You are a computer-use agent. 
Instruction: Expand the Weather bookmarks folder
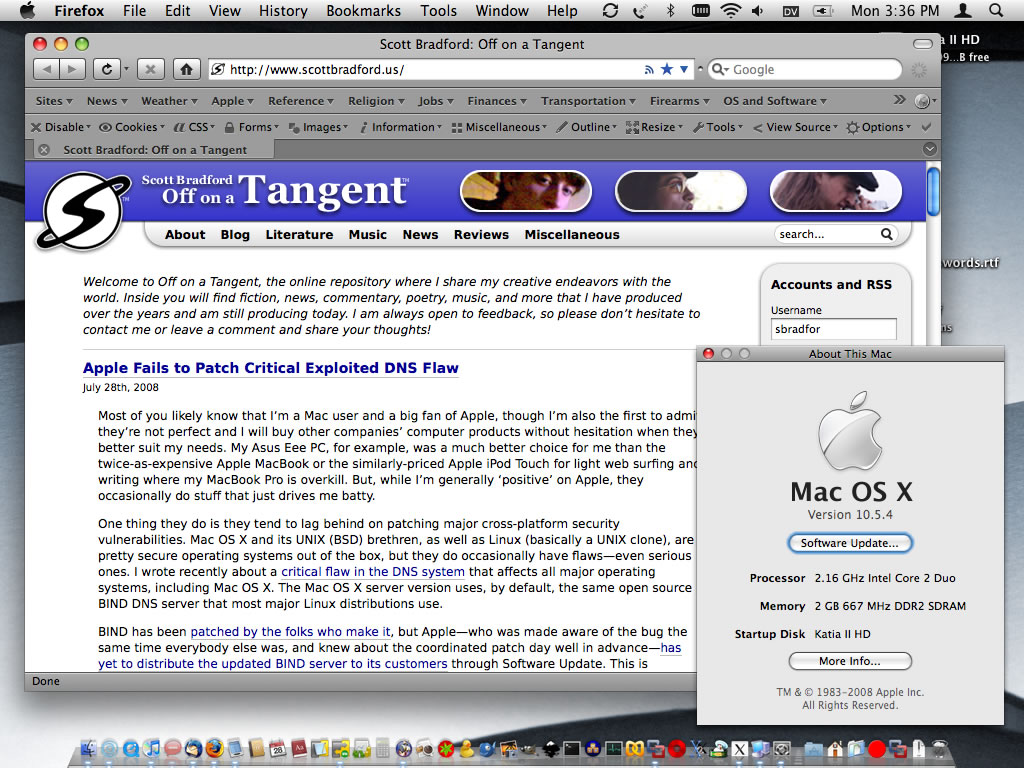[x=168, y=101]
